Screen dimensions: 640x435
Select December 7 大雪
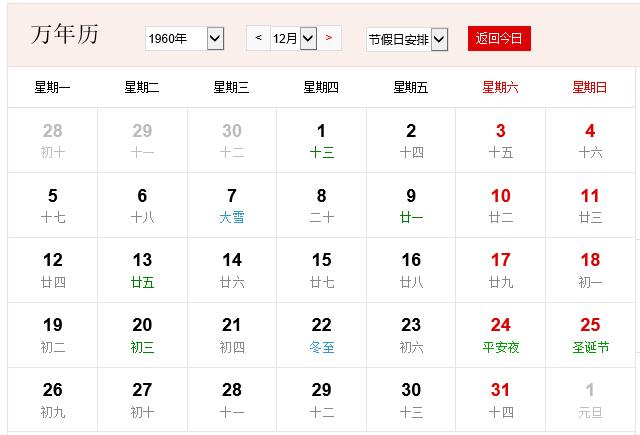[232, 205]
